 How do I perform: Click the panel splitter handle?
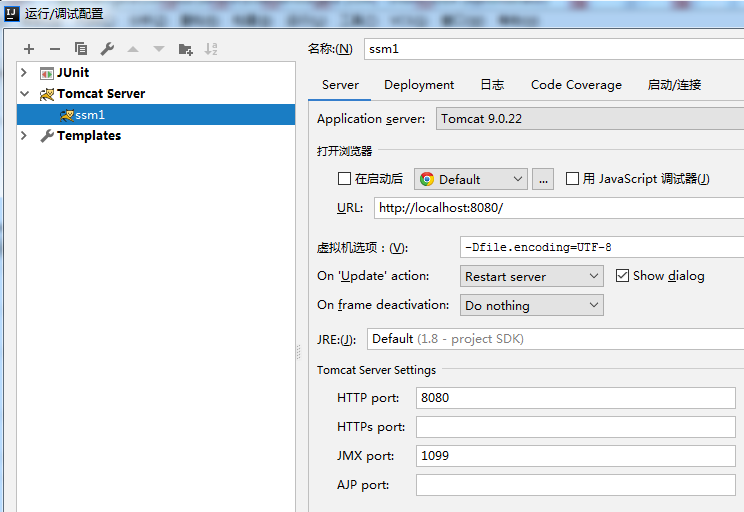tap(298, 352)
